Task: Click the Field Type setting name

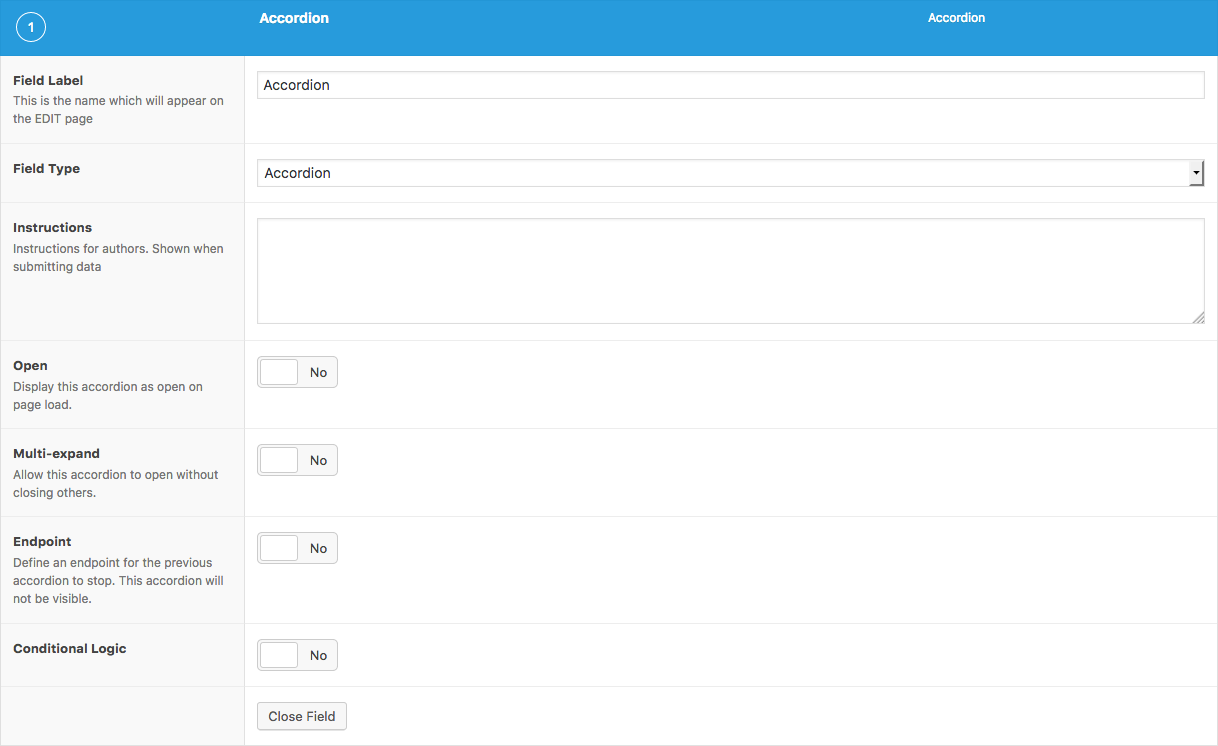Action: pyautogui.click(x=46, y=168)
